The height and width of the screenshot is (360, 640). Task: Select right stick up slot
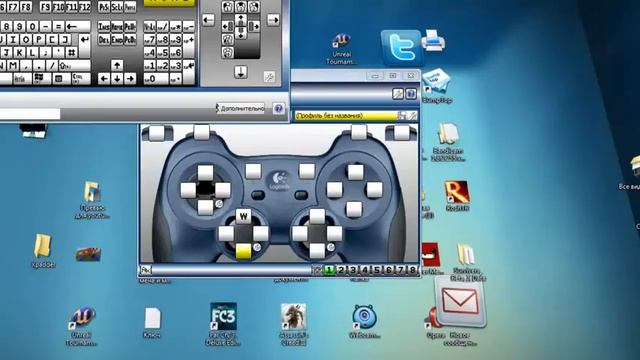317,217
